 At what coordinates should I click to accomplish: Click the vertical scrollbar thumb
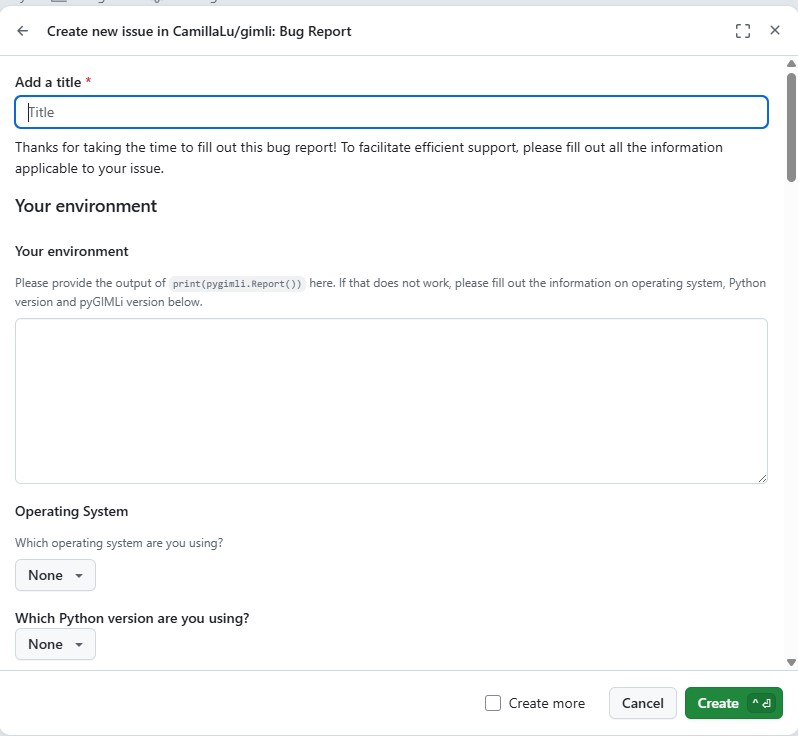click(x=791, y=127)
